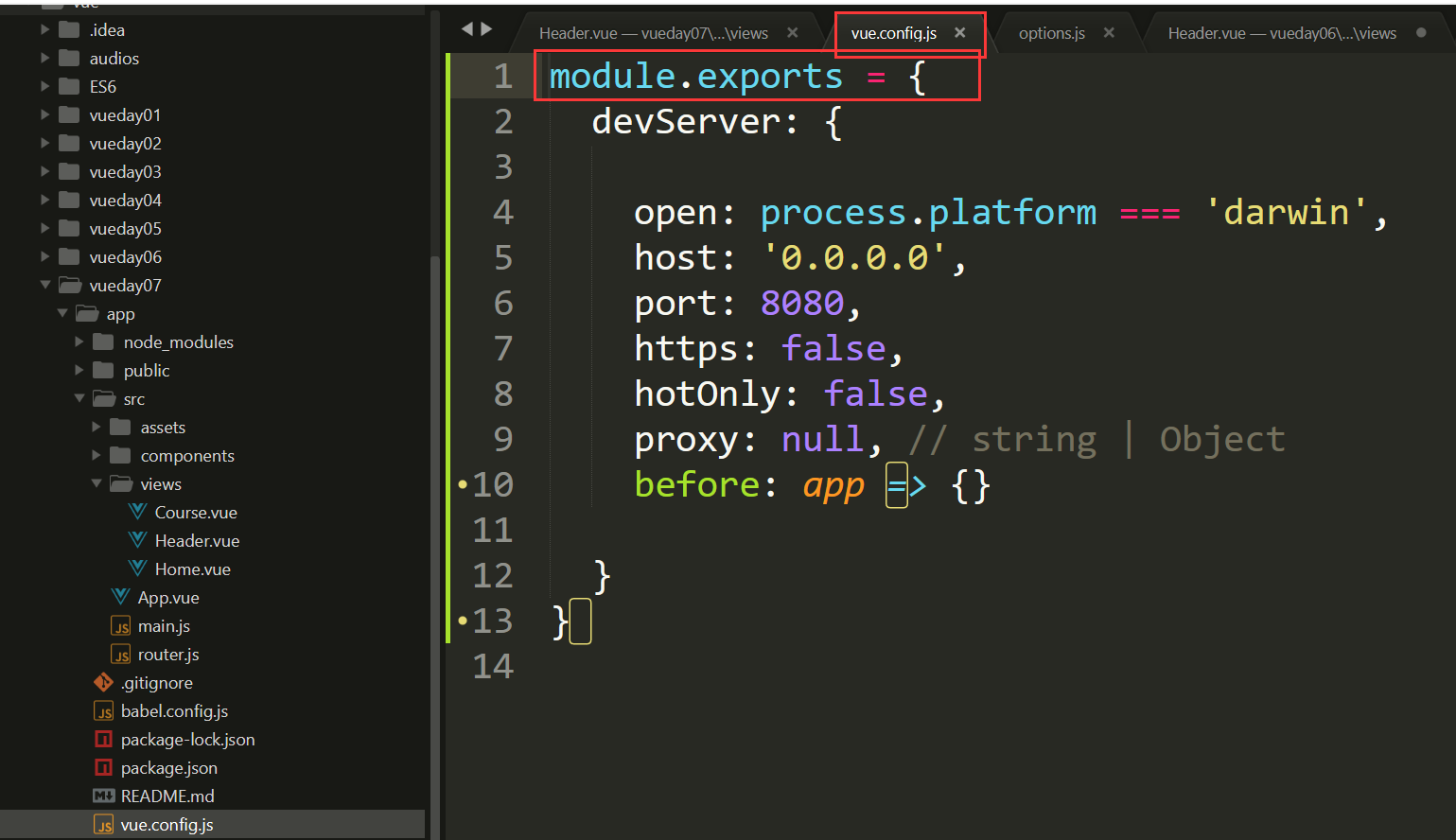
Task: Click the .idea folder icon
Action: coord(69,29)
